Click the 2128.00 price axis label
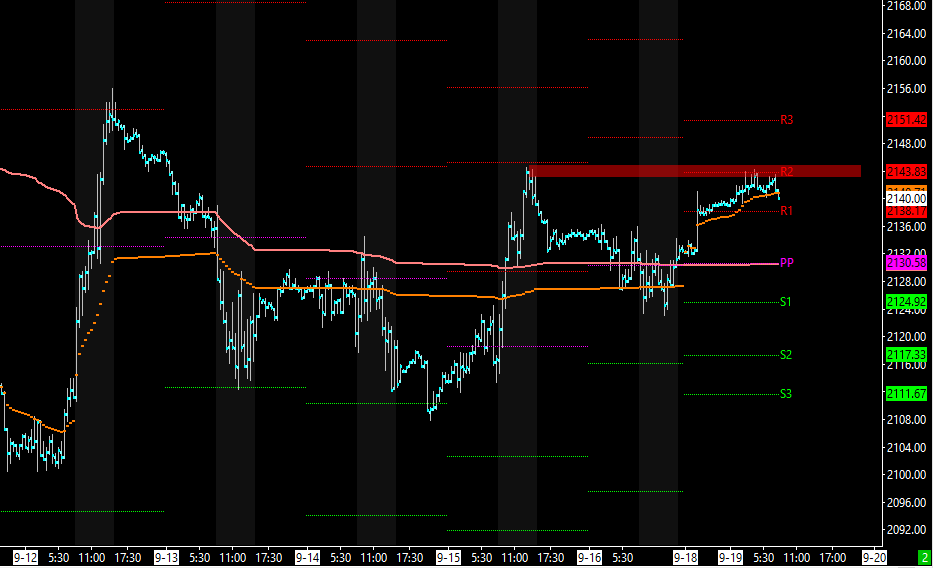 pos(906,282)
